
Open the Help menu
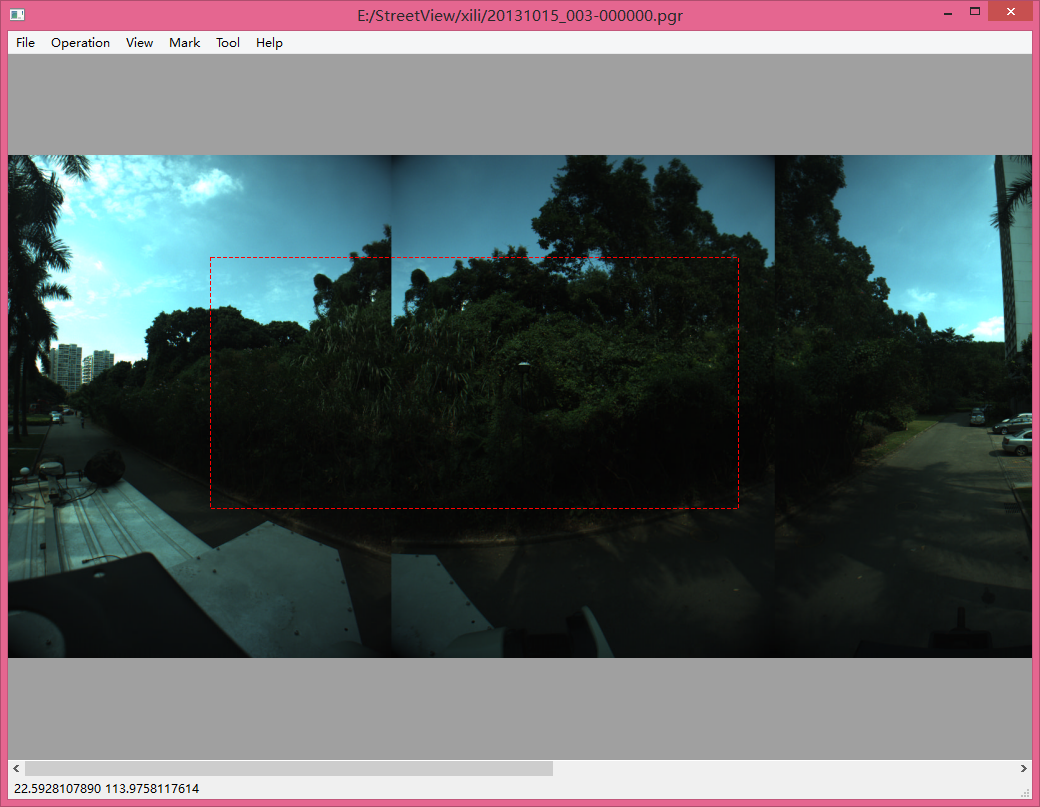pos(269,42)
